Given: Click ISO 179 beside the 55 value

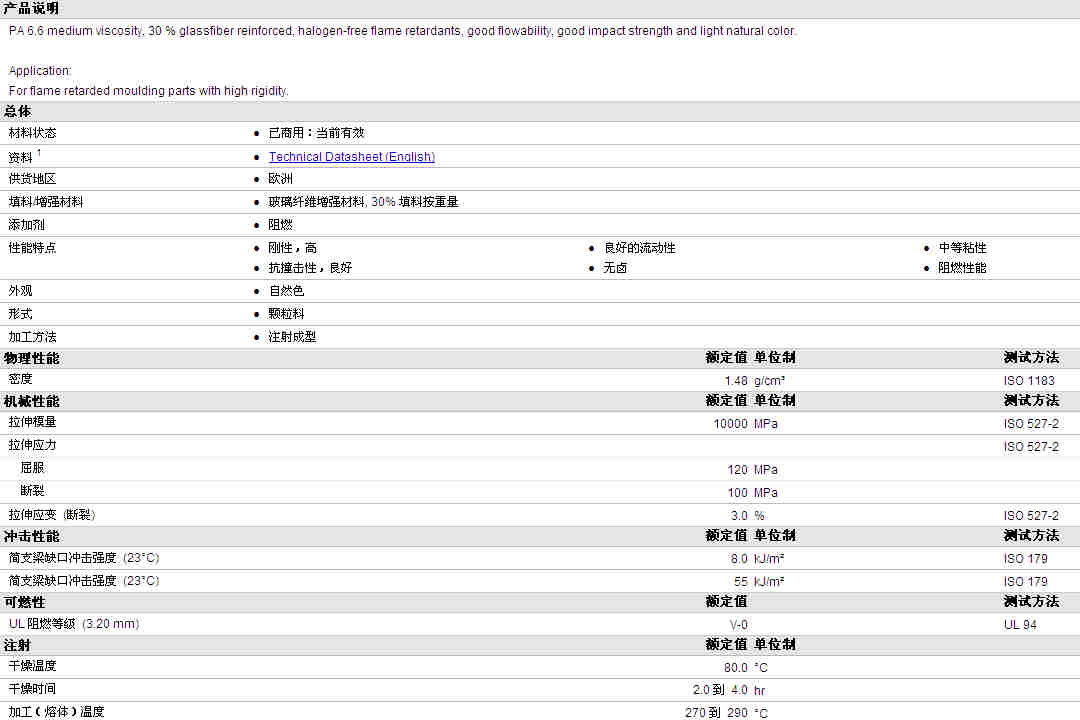Looking at the screenshot, I should click(x=1025, y=582).
